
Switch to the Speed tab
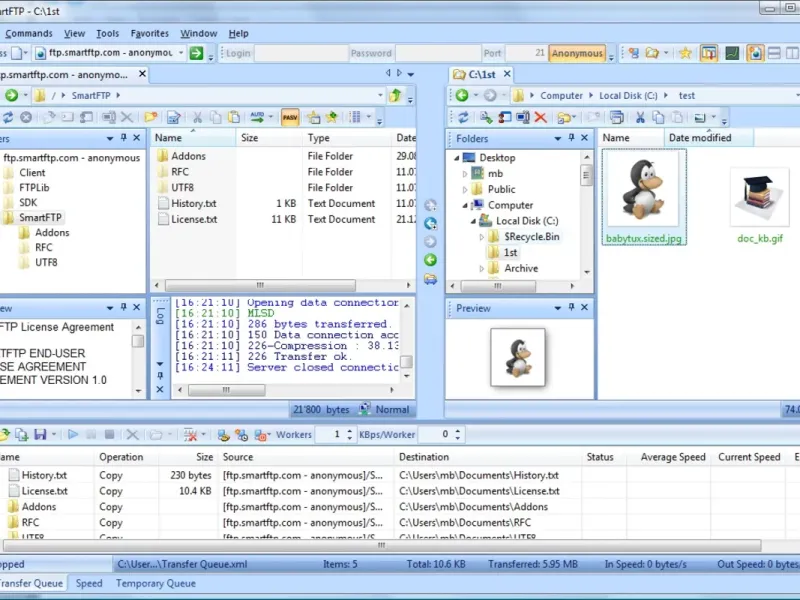(x=89, y=583)
